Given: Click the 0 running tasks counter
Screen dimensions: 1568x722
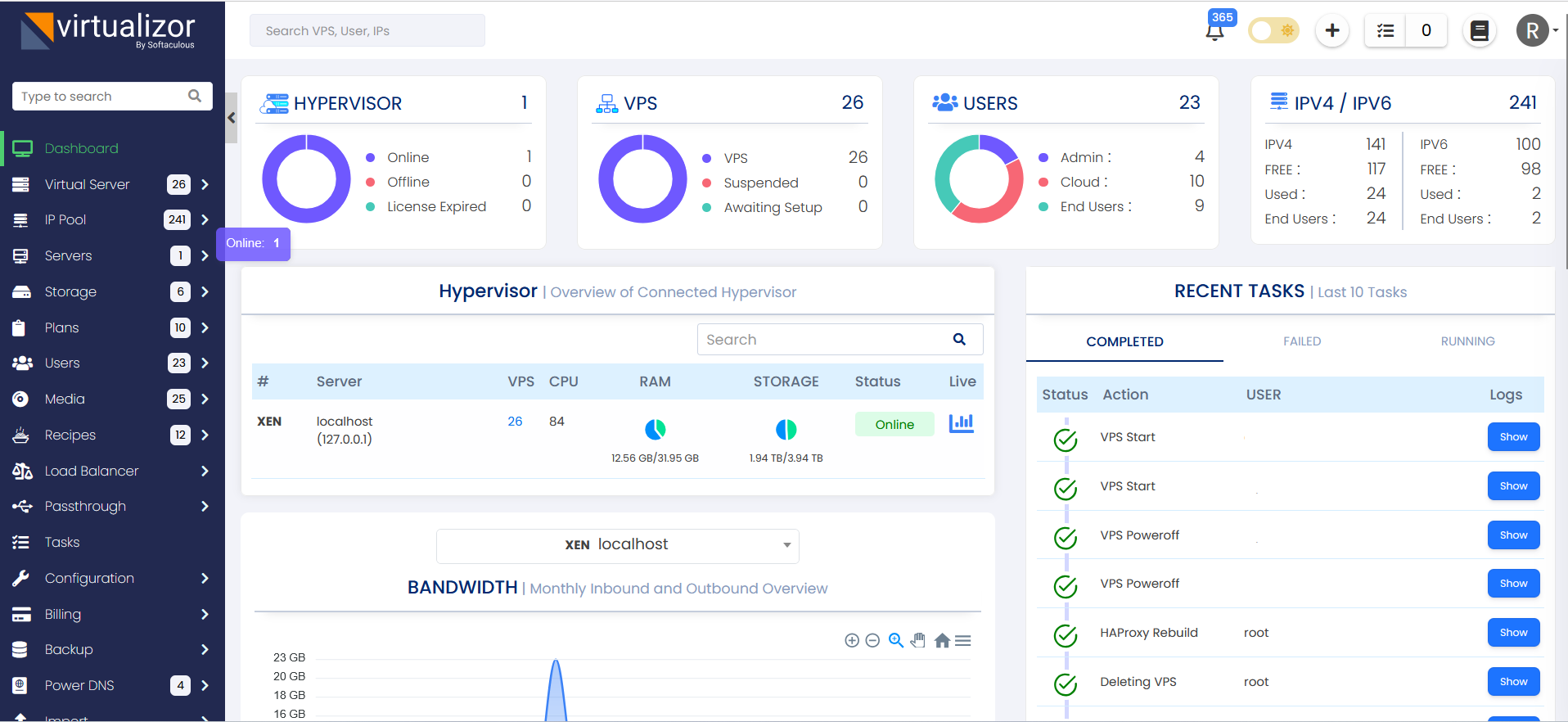Looking at the screenshot, I should (x=1426, y=31).
